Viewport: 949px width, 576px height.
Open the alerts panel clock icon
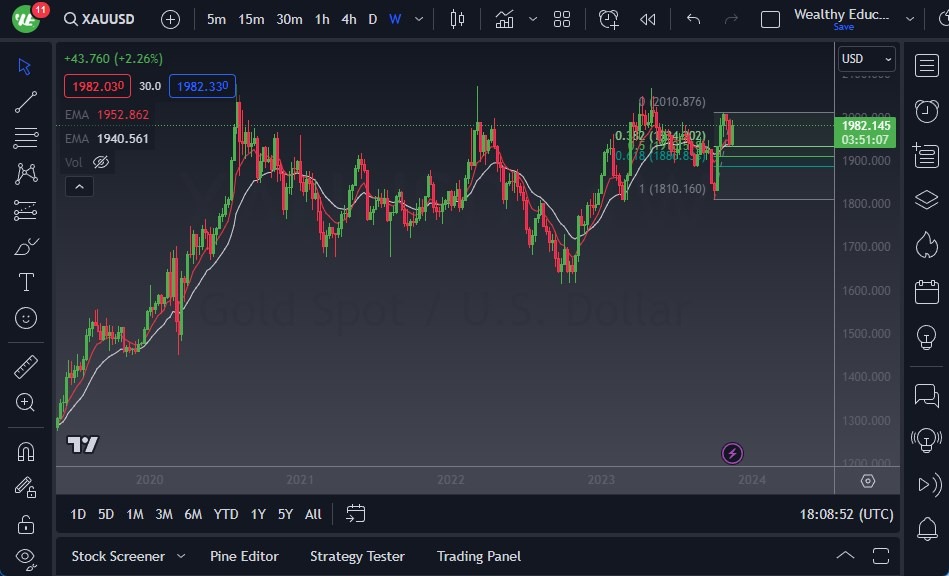[926, 110]
